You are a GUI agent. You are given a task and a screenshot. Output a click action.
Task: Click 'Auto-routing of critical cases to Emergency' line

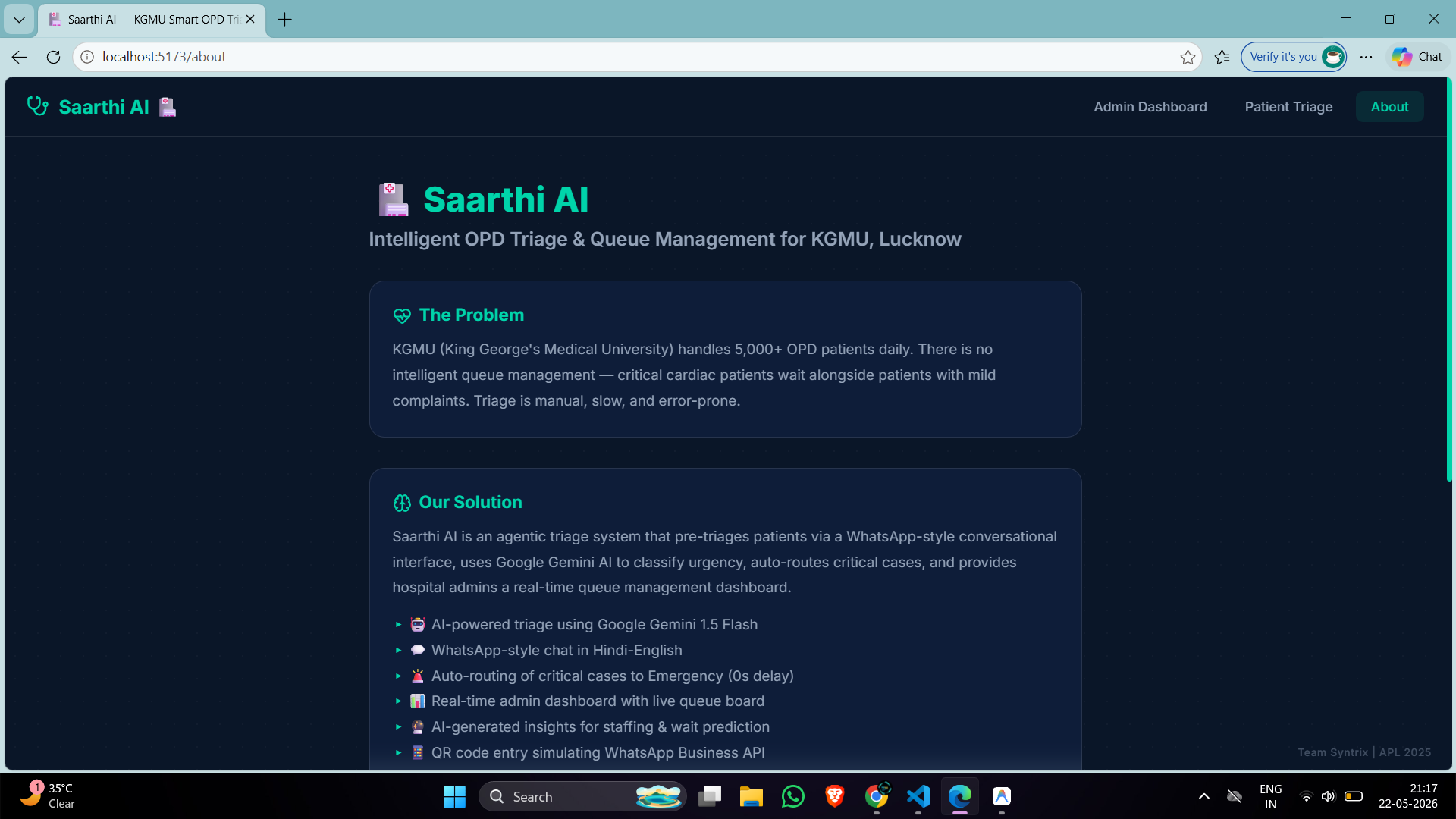tap(613, 676)
